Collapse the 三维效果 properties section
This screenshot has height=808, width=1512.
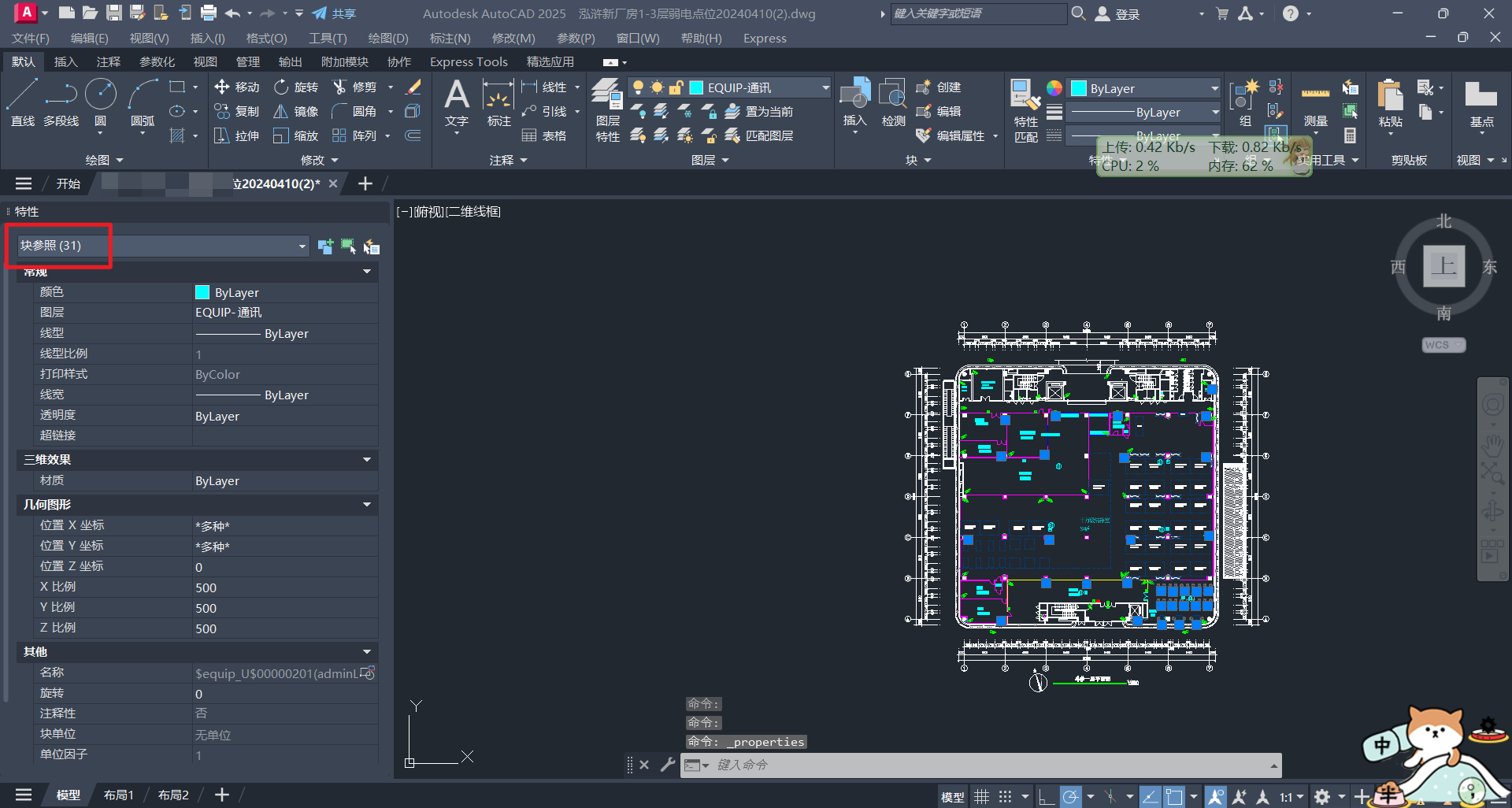pyautogui.click(x=366, y=459)
